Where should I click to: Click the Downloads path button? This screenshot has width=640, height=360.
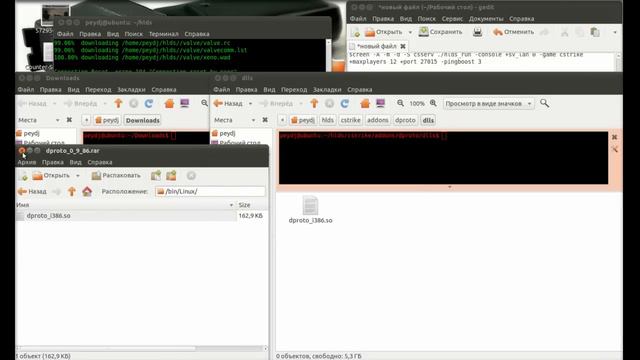[x=142, y=120]
